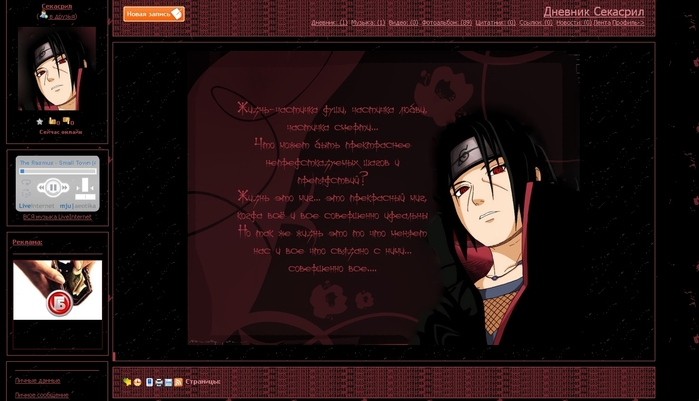Click the clock icon in footer bar
The width and height of the screenshot is (699, 401).
coord(137,382)
